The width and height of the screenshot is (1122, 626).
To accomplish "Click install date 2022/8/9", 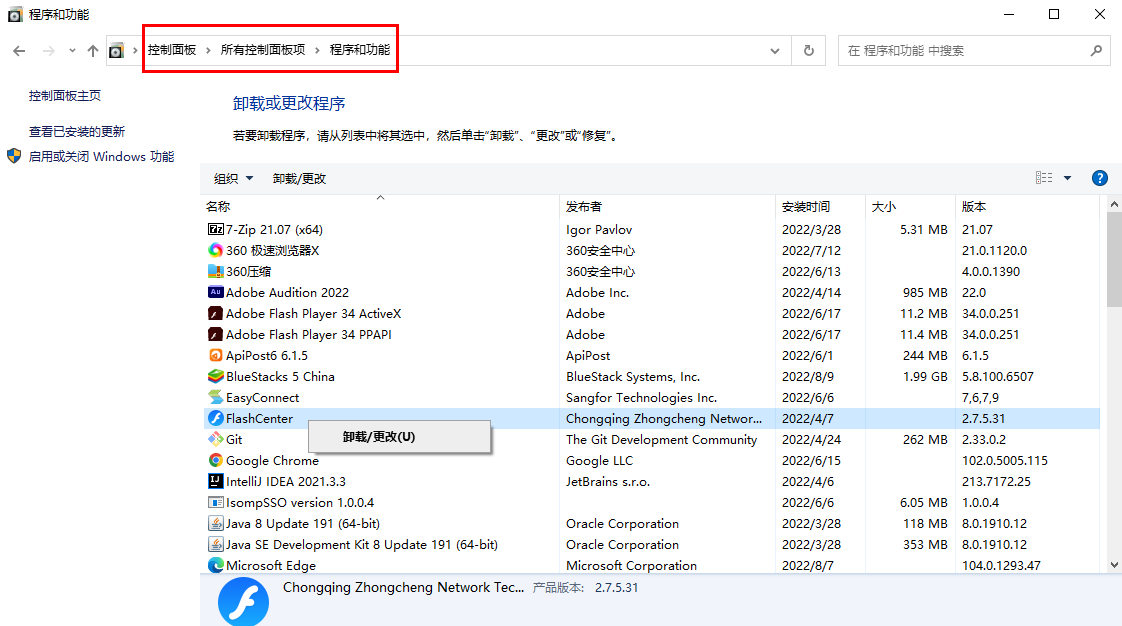I will click(807, 376).
